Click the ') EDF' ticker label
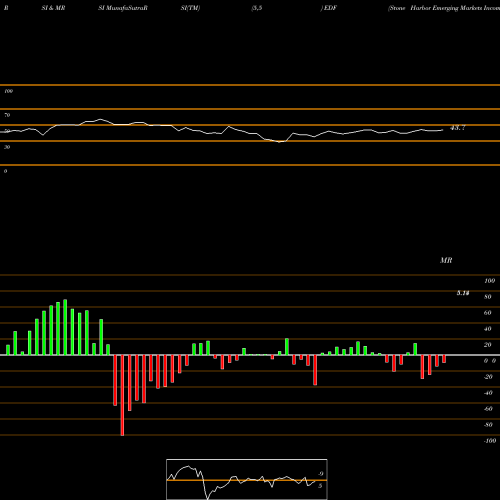The image size is (500, 500). (x=329, y=8)
